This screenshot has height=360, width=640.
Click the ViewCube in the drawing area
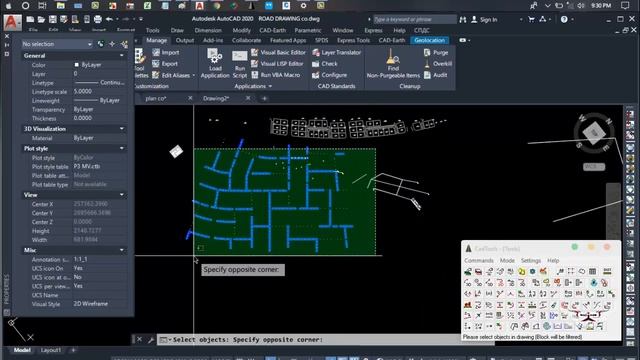point(594,133)
